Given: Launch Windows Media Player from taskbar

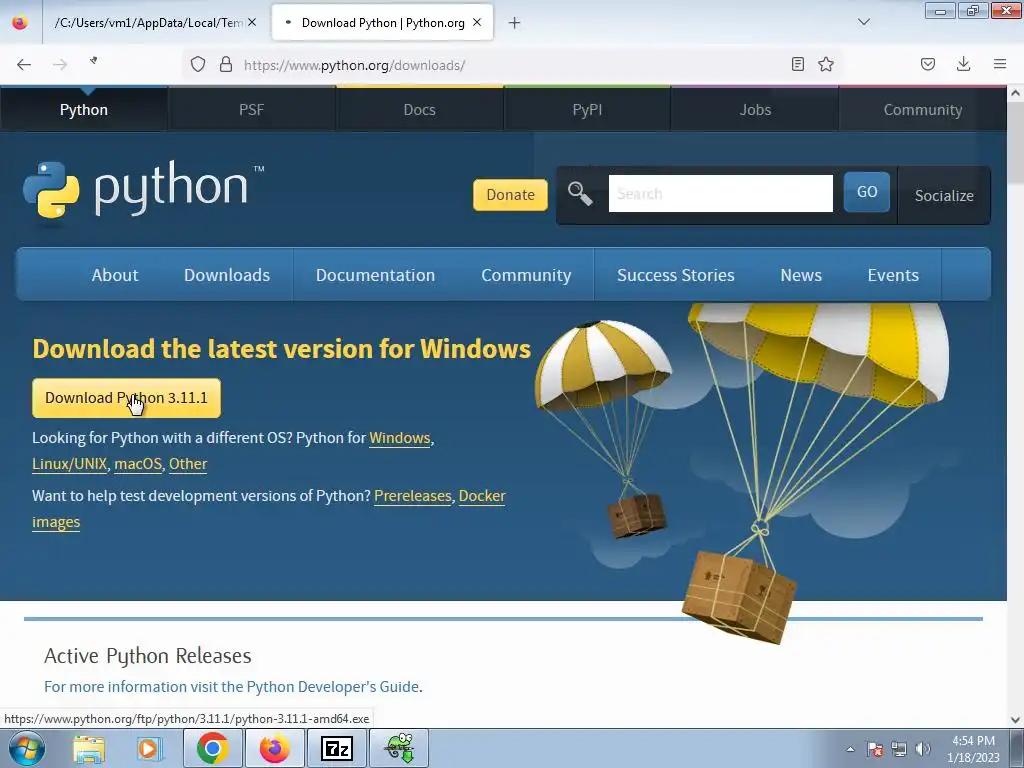Looking at the screenshot, I should click(149, 749).
